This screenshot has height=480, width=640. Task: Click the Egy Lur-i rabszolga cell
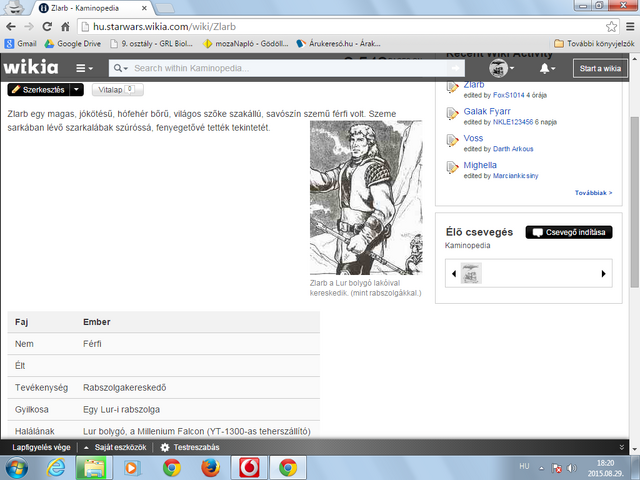tap(121, 410)
